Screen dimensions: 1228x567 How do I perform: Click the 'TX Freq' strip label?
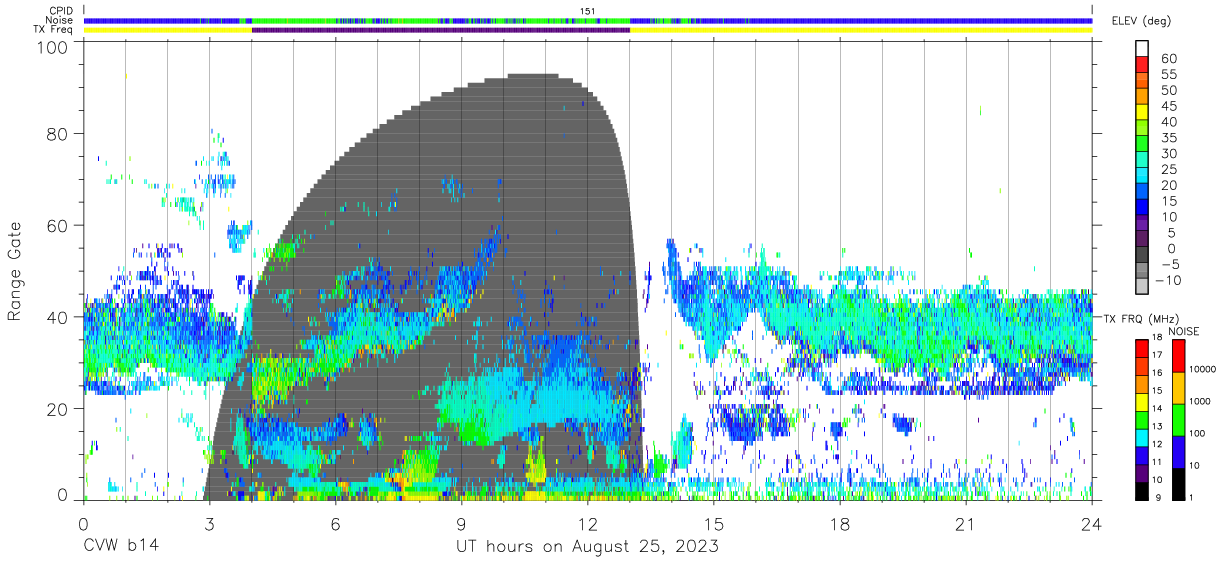pyautogui.click(x=53, y=29)
